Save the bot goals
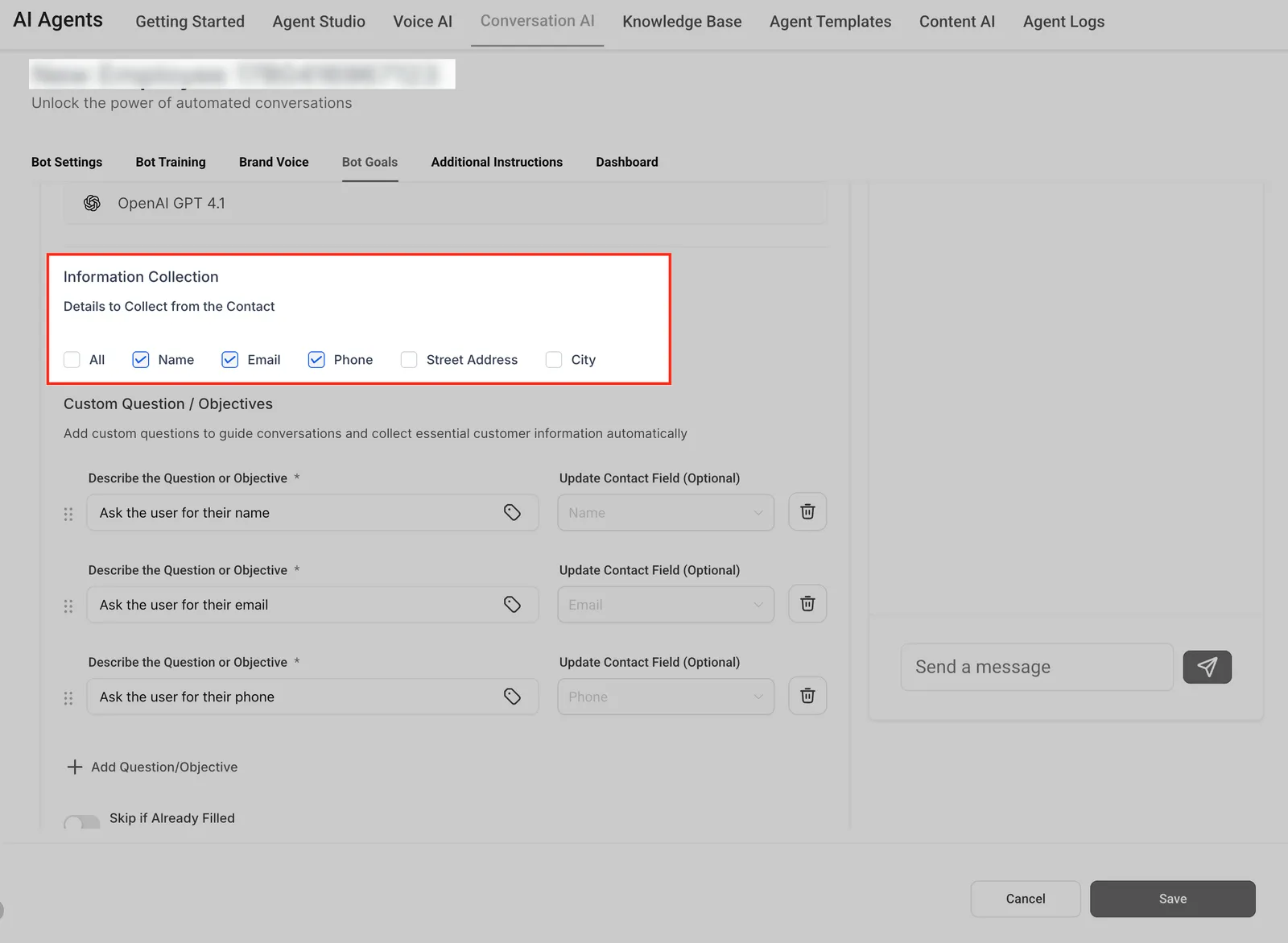This screenshot has height=943, width=1288. pyautogui.click(x=1173, y=899)
